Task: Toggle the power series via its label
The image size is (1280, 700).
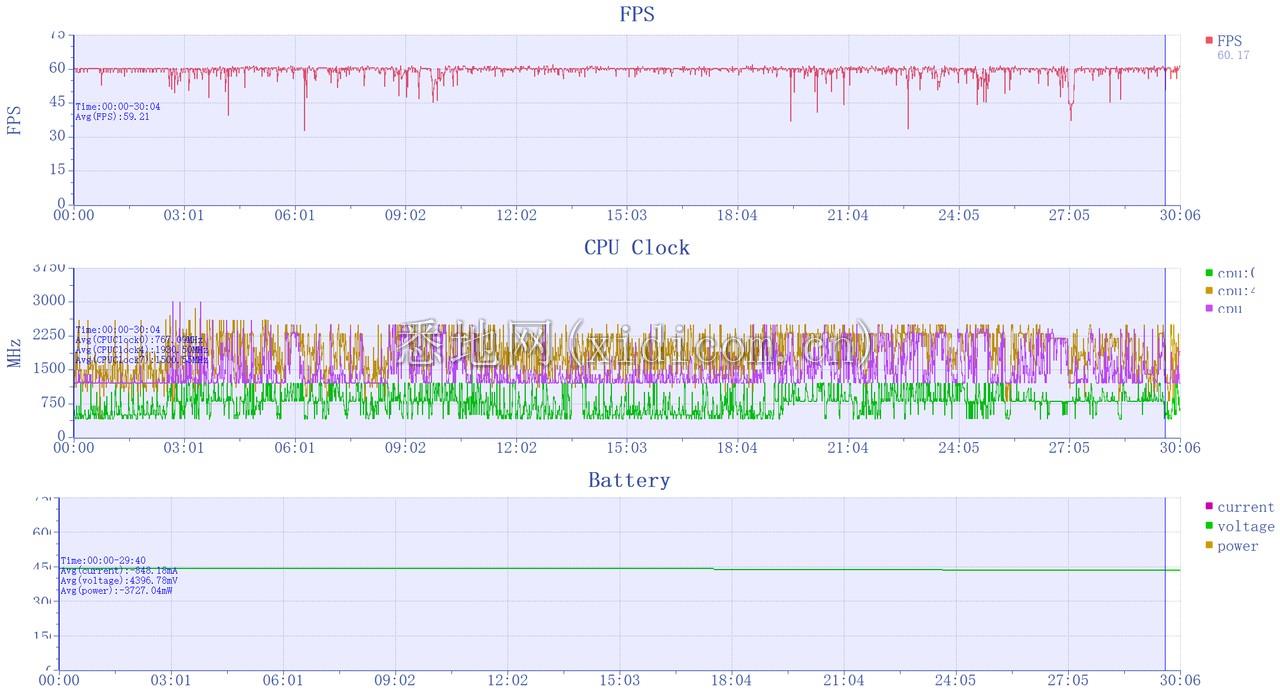Action: (1237, 546)
